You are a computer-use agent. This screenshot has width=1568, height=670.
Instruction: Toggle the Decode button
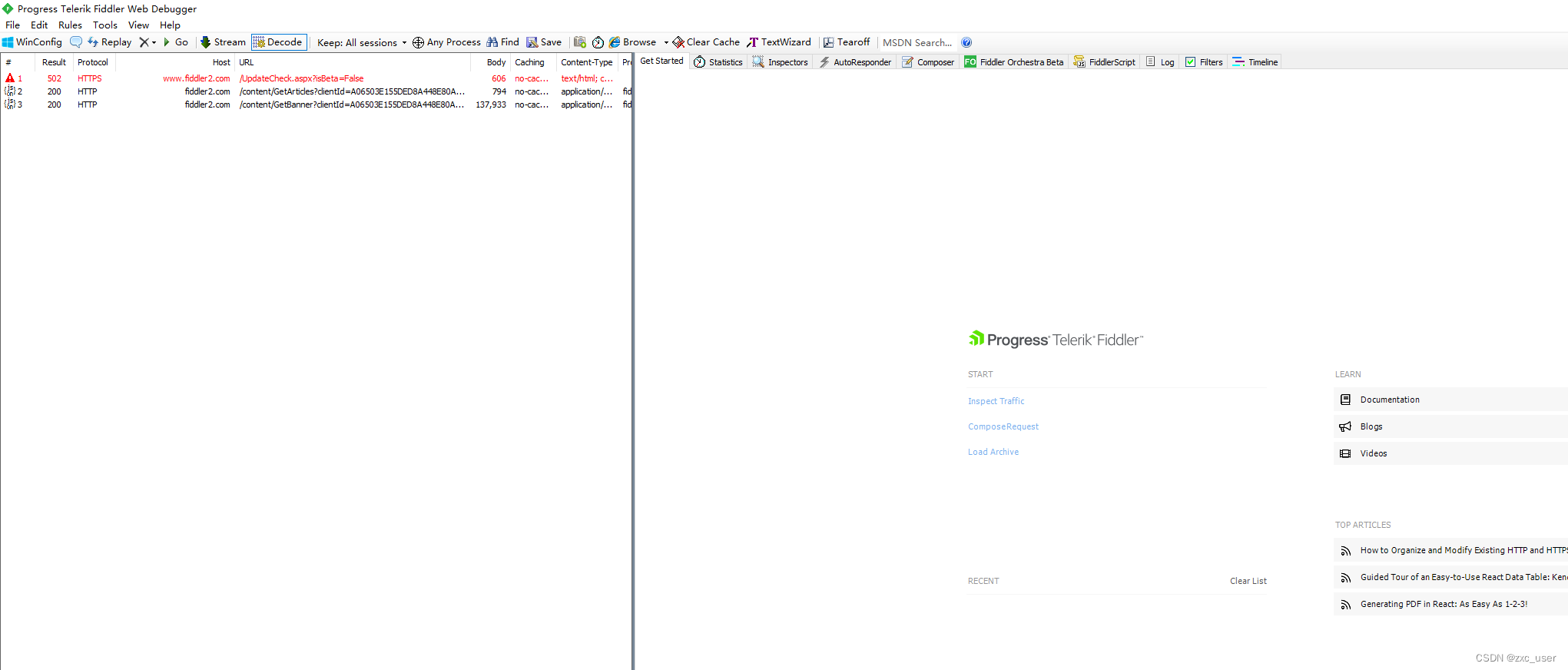coord(278,42)
